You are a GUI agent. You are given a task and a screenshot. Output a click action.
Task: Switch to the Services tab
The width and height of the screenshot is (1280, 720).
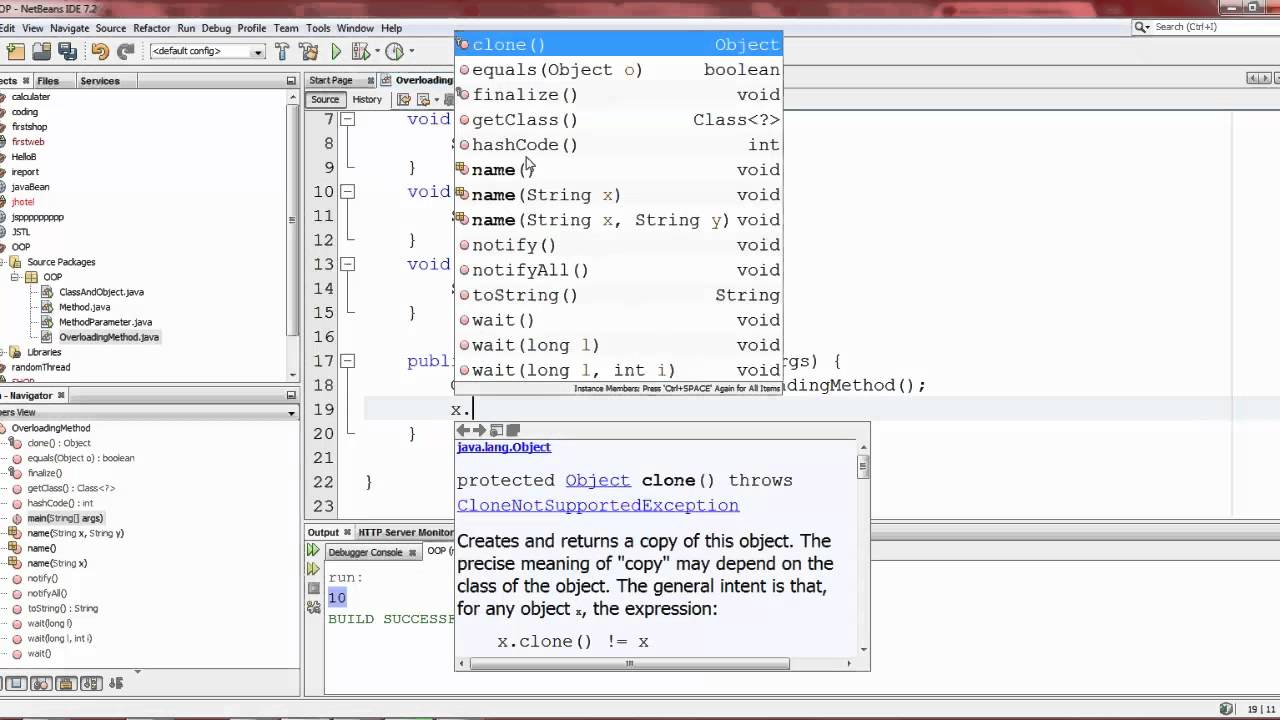[100, 81]
